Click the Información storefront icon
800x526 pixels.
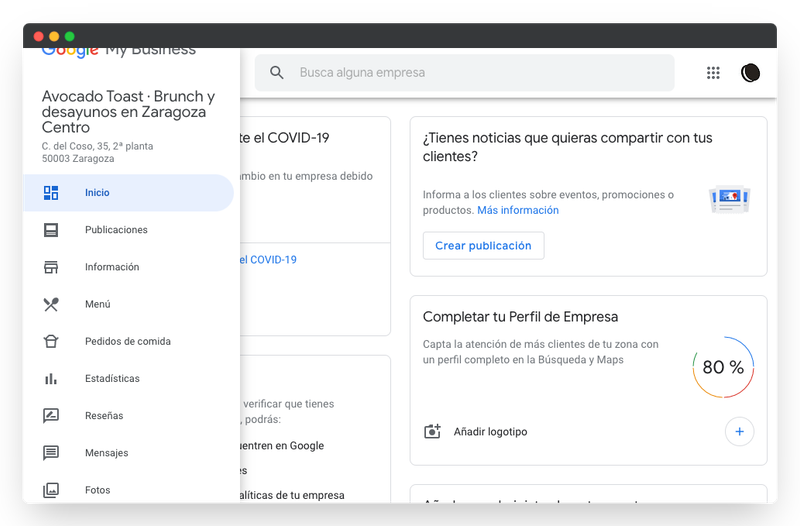[x=51, y=267]
